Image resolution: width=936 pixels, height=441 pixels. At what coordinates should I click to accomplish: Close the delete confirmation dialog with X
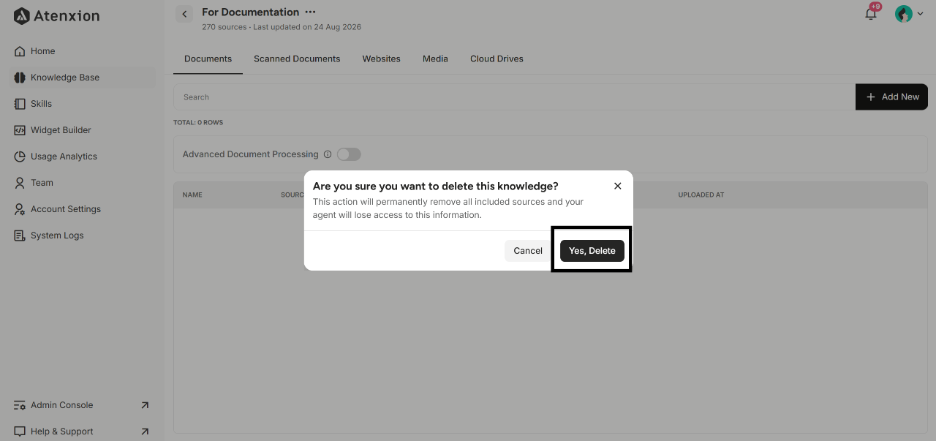pos(618,186)
